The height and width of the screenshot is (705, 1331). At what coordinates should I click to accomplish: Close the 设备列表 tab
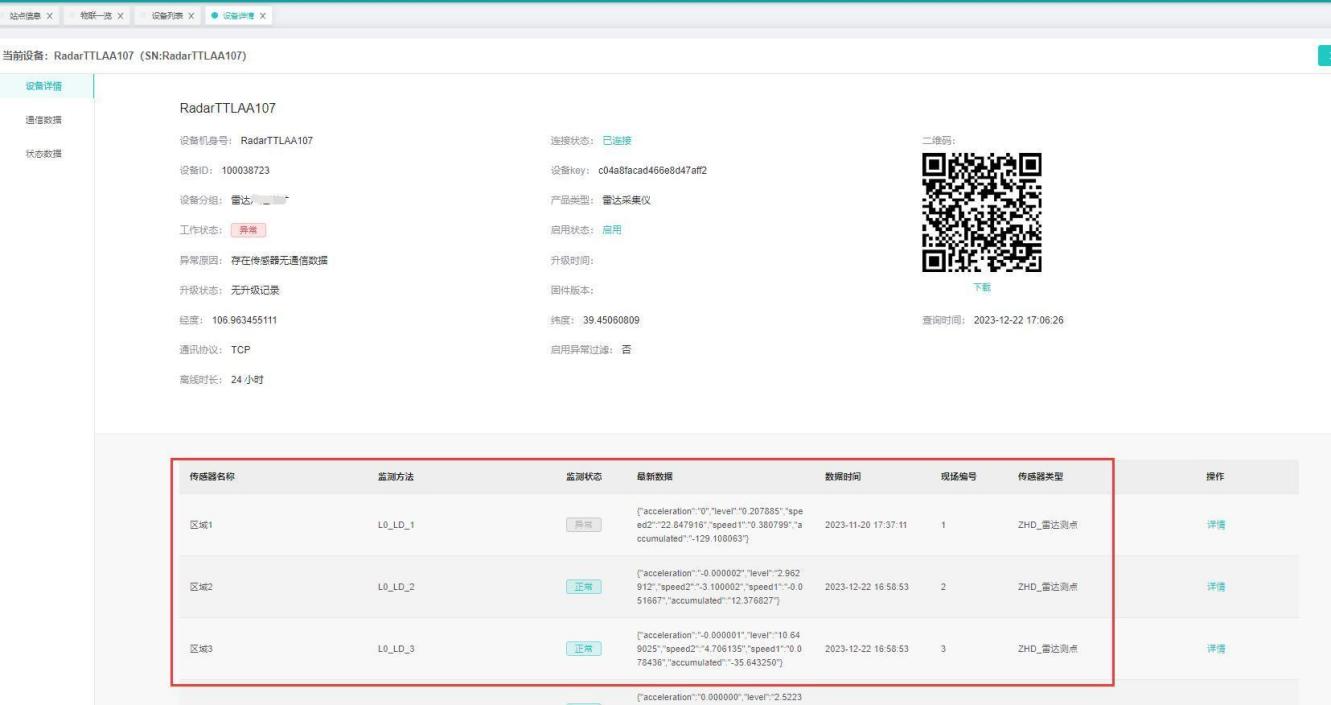point(191,16)
